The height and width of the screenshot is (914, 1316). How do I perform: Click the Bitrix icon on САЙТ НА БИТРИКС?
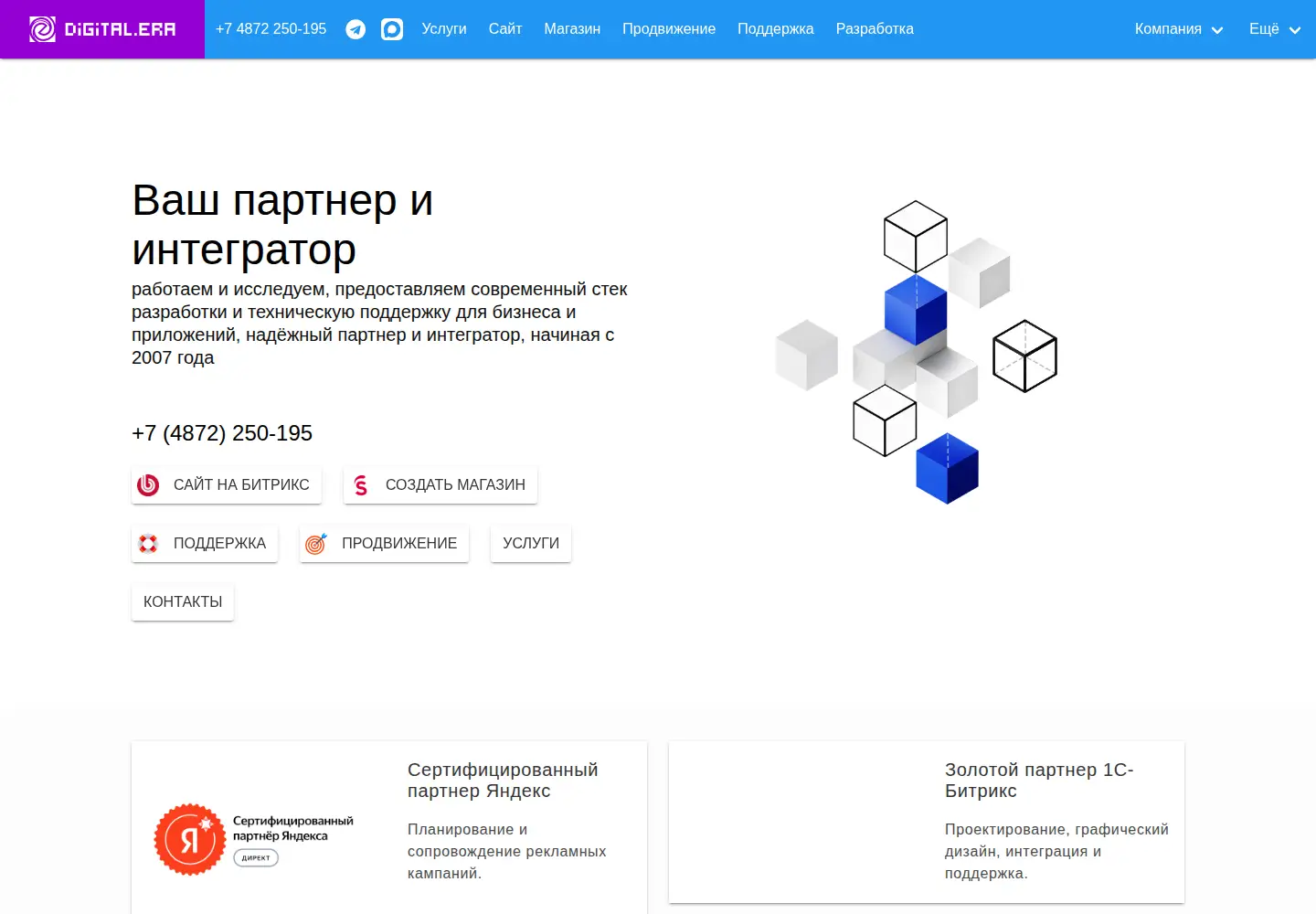[148, 485]
